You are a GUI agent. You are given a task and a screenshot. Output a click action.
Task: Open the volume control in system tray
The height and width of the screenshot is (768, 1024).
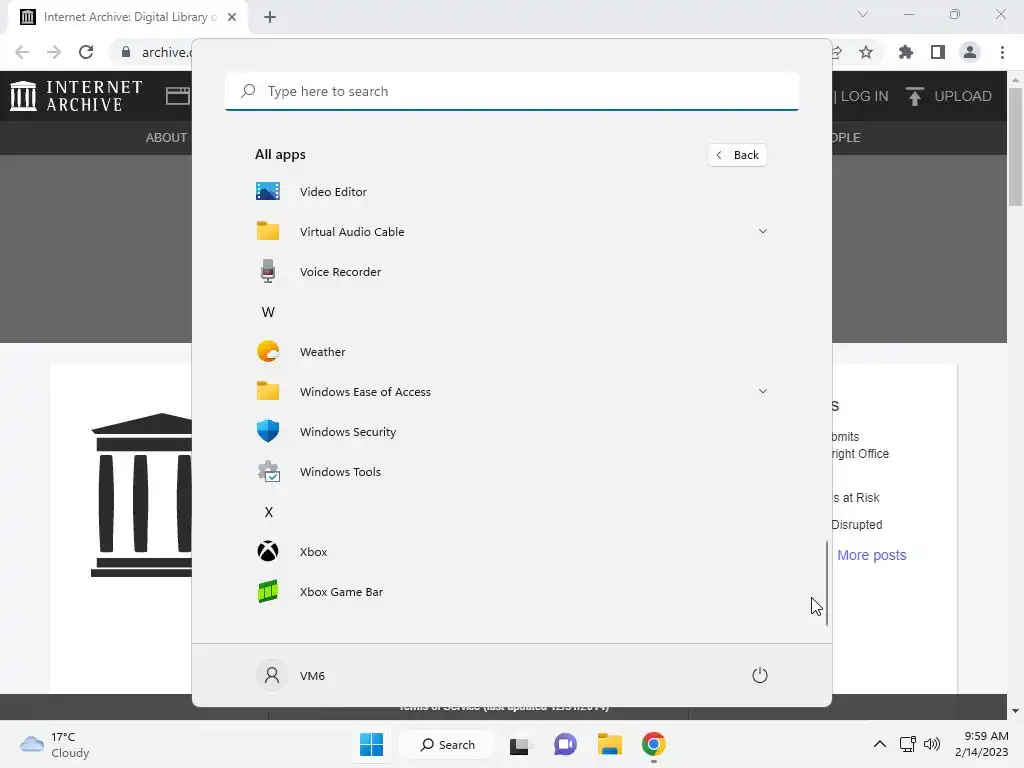click(932, 744)
